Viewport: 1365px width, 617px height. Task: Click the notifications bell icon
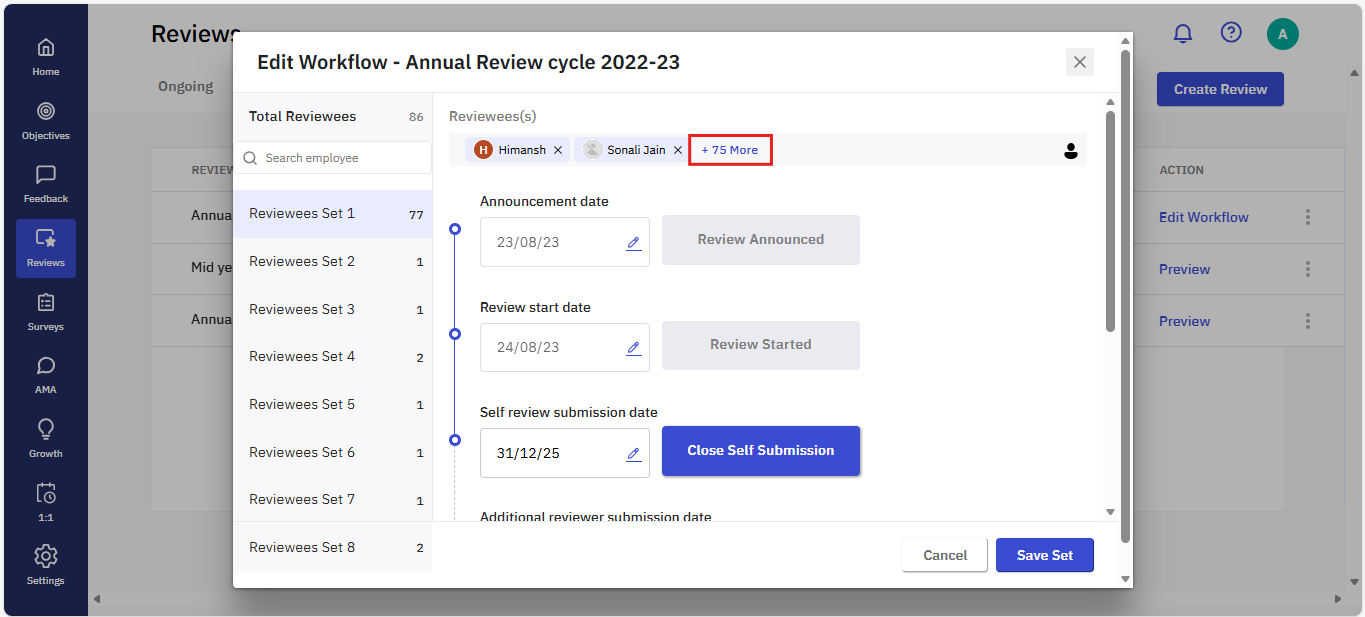[1183, 34]
